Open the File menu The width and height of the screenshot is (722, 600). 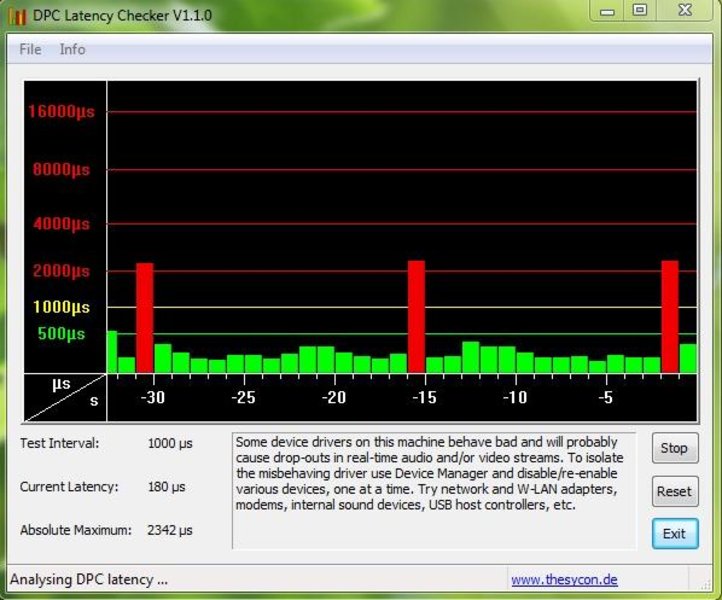tap(30, 49)
